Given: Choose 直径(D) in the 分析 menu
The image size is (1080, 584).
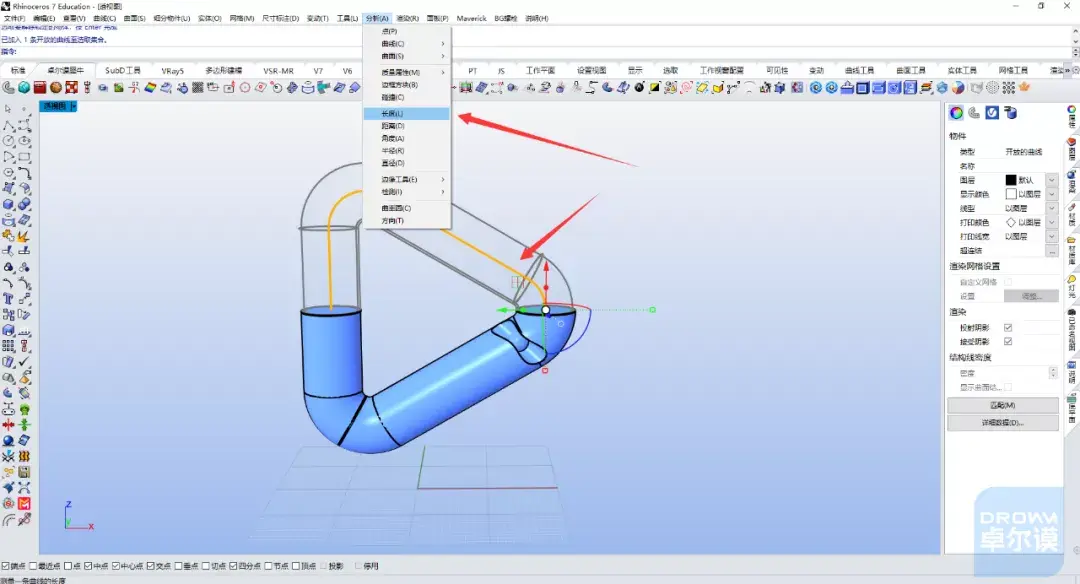Looking at the screenshot, I should point(406,163).
